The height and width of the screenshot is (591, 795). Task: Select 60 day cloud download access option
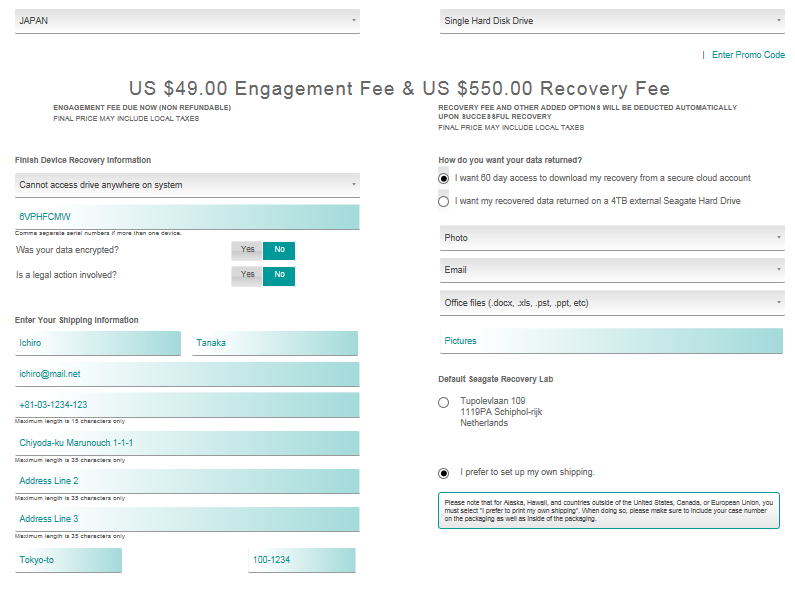tap(444, 178)
